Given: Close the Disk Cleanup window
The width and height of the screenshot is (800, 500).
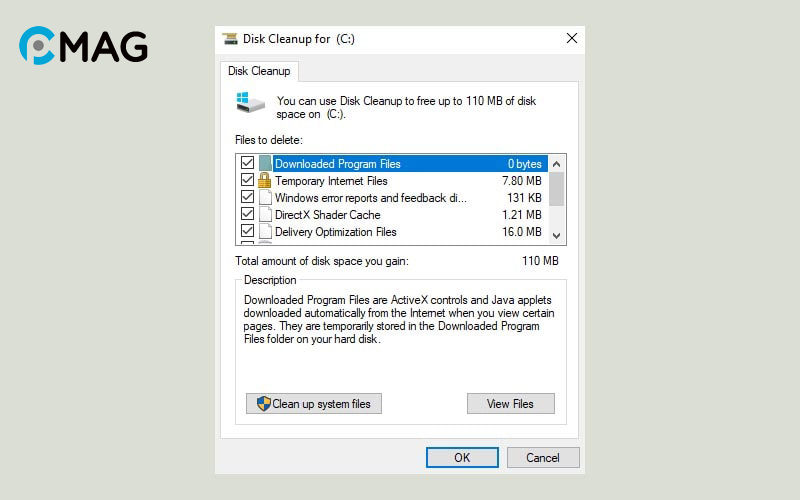Looking at the screenshot, I should 572,39.
